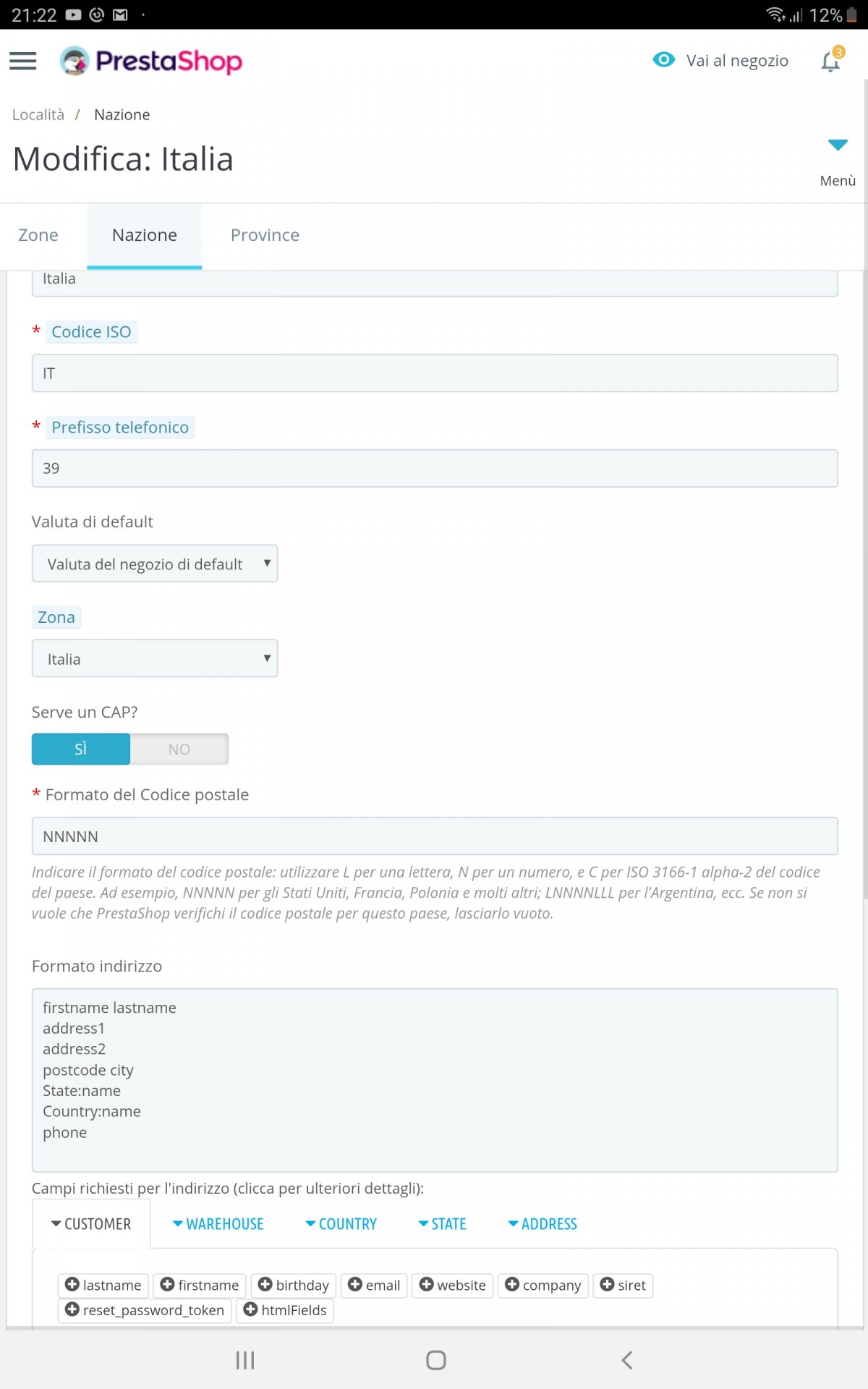Click the Formato del Codice postale field
The height and width of the screenshot is (1389, 868).
435,837
